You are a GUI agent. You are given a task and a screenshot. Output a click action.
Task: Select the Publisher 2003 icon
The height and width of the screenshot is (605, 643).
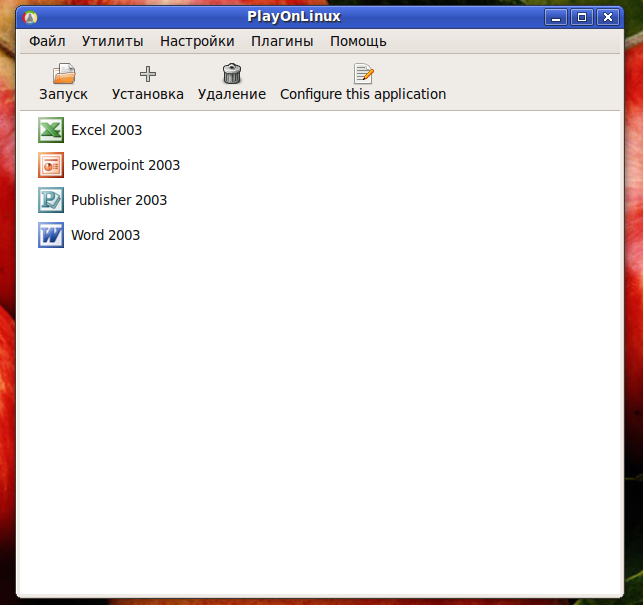[x=50, y=200]
